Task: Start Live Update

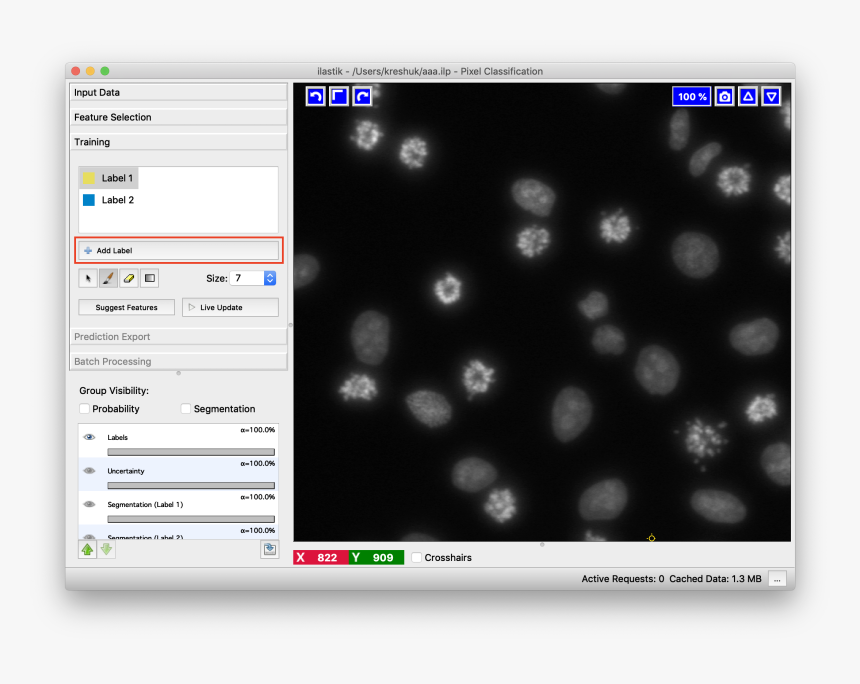Action: coord(230,307)
